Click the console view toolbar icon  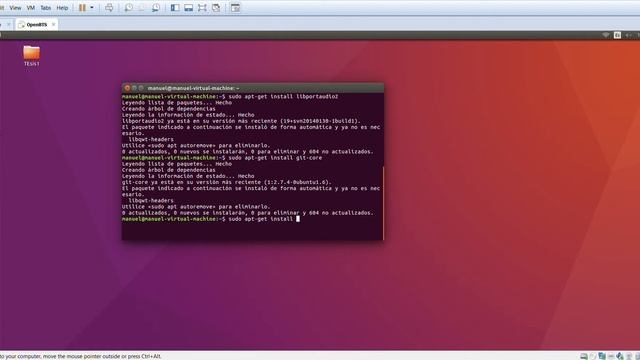tap(236, 8)
